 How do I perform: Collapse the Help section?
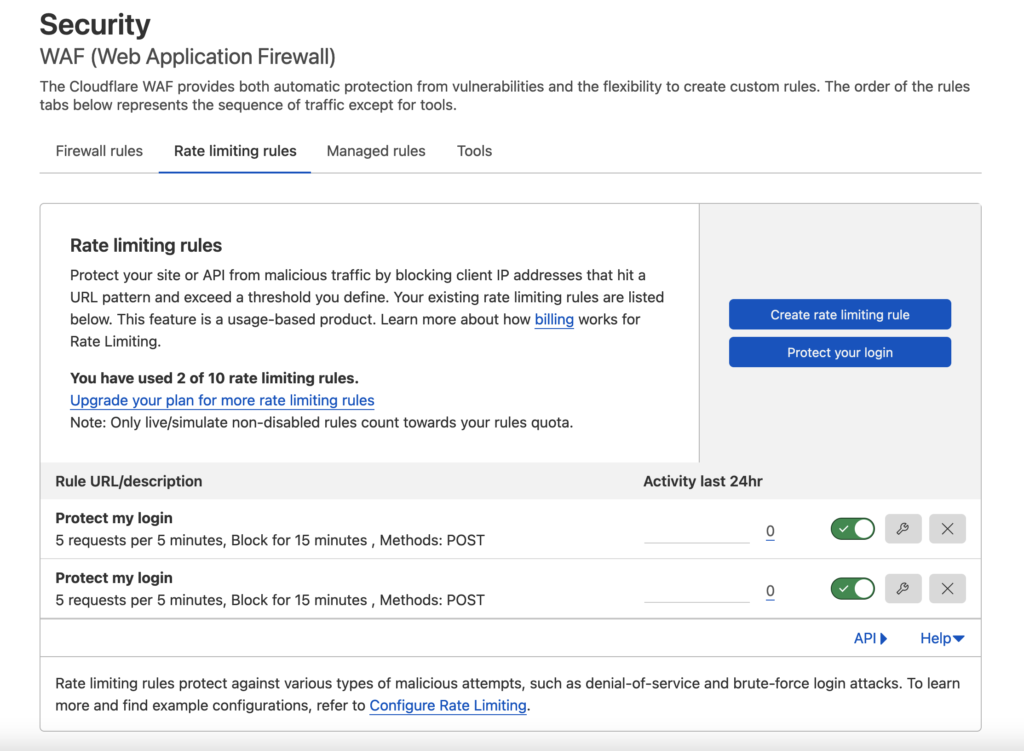point(942,638)
